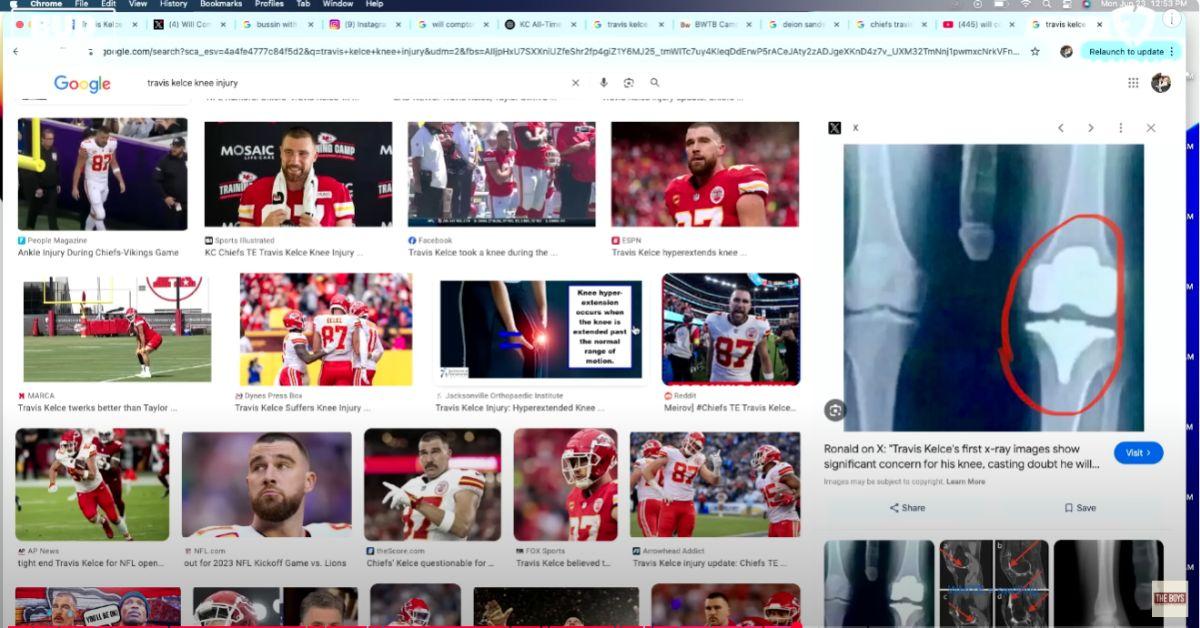Open the Google apps grid

pos(1133,83)
